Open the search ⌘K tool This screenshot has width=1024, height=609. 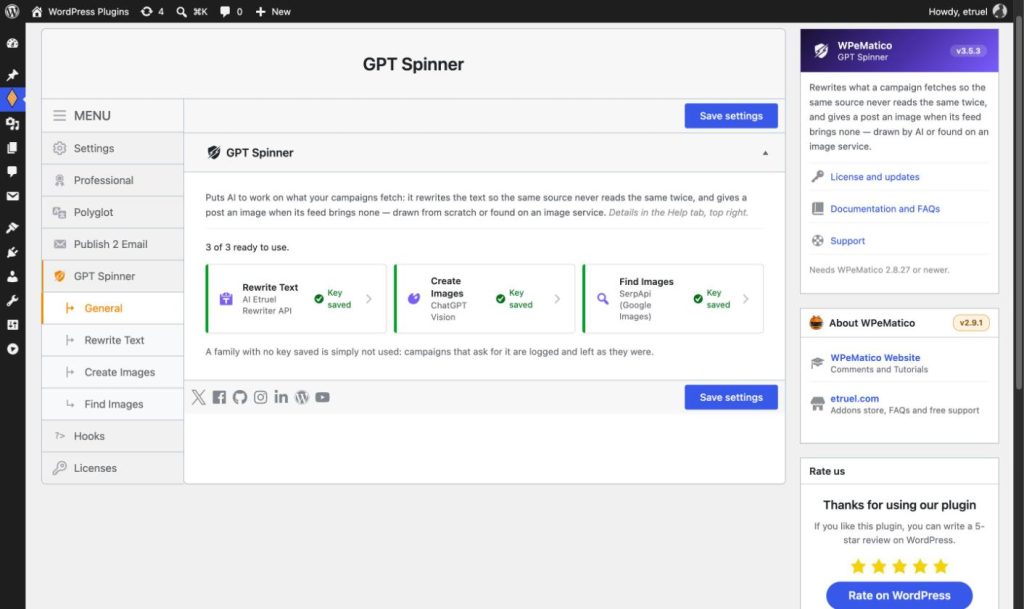click(x=192, y=11)
